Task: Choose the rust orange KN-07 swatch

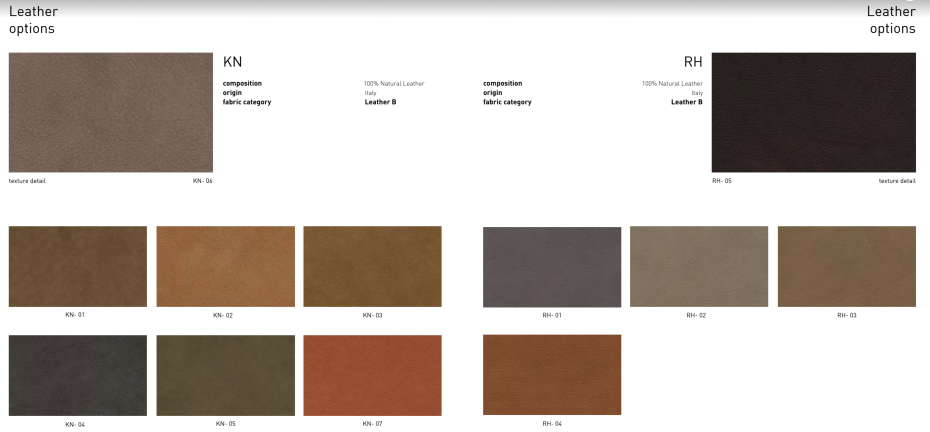Action: (x=372, y=375)
